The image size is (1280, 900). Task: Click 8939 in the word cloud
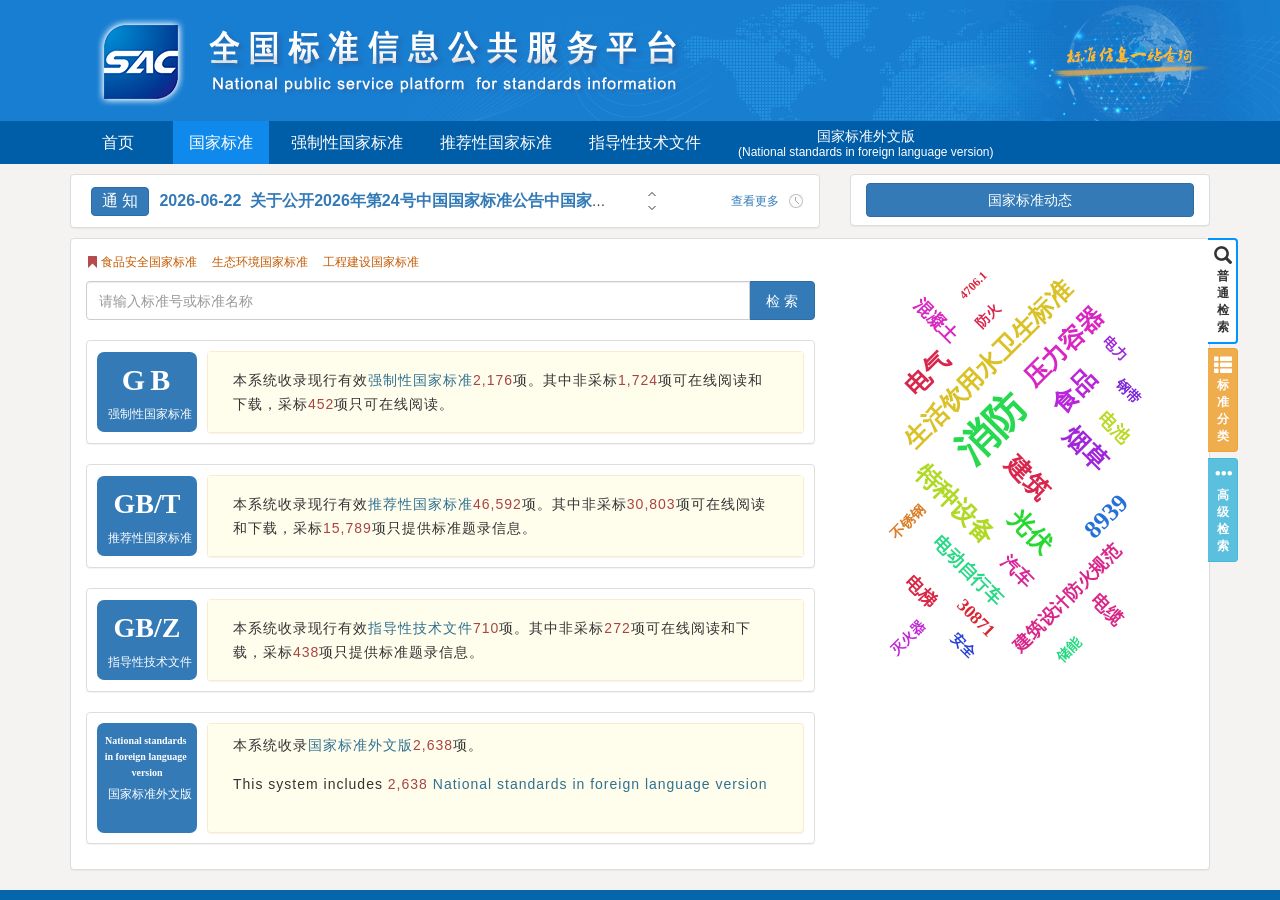tap(1106, 517)
